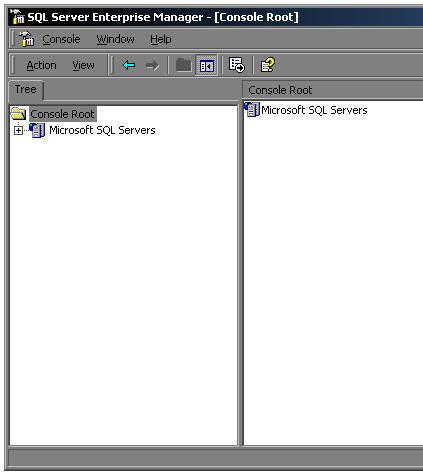Toggle the Show/Hide Console Tree button
423x473 pixels.
point(206,65)
